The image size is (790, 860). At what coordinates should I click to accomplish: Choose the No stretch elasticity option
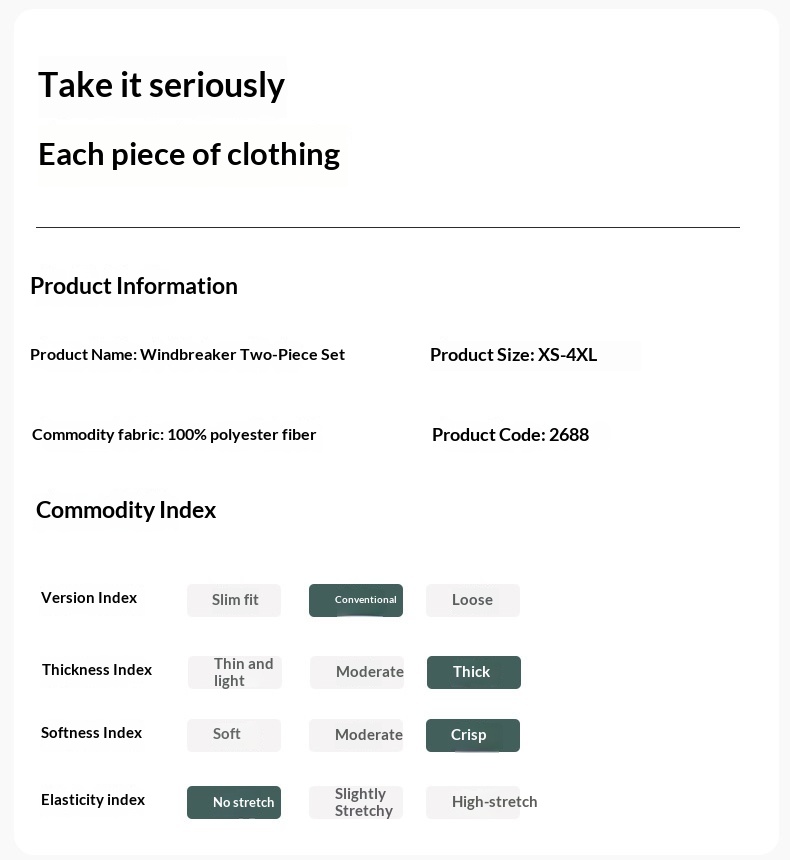234,802
